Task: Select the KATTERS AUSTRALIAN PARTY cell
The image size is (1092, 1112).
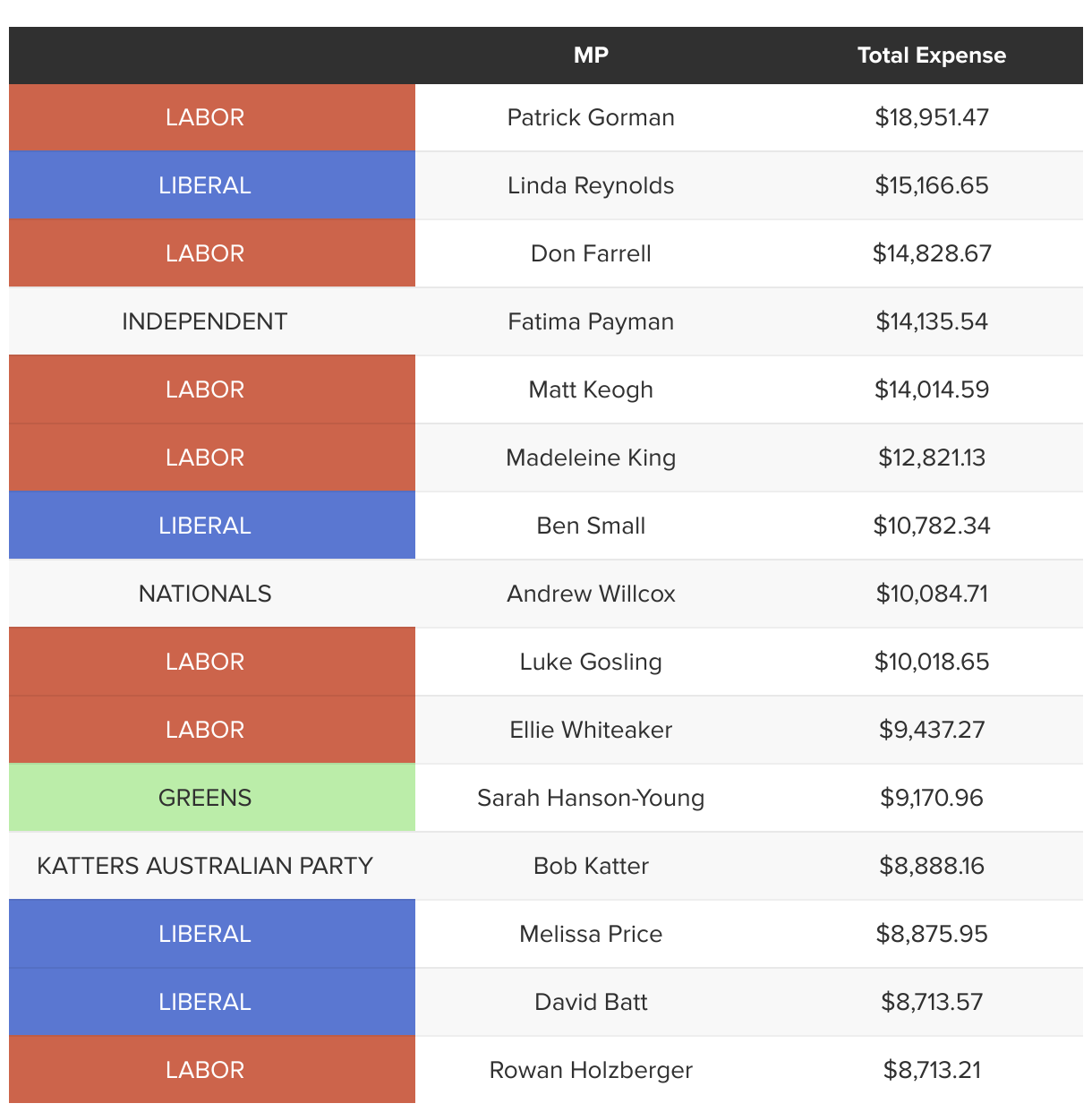Action: point(205,866)
